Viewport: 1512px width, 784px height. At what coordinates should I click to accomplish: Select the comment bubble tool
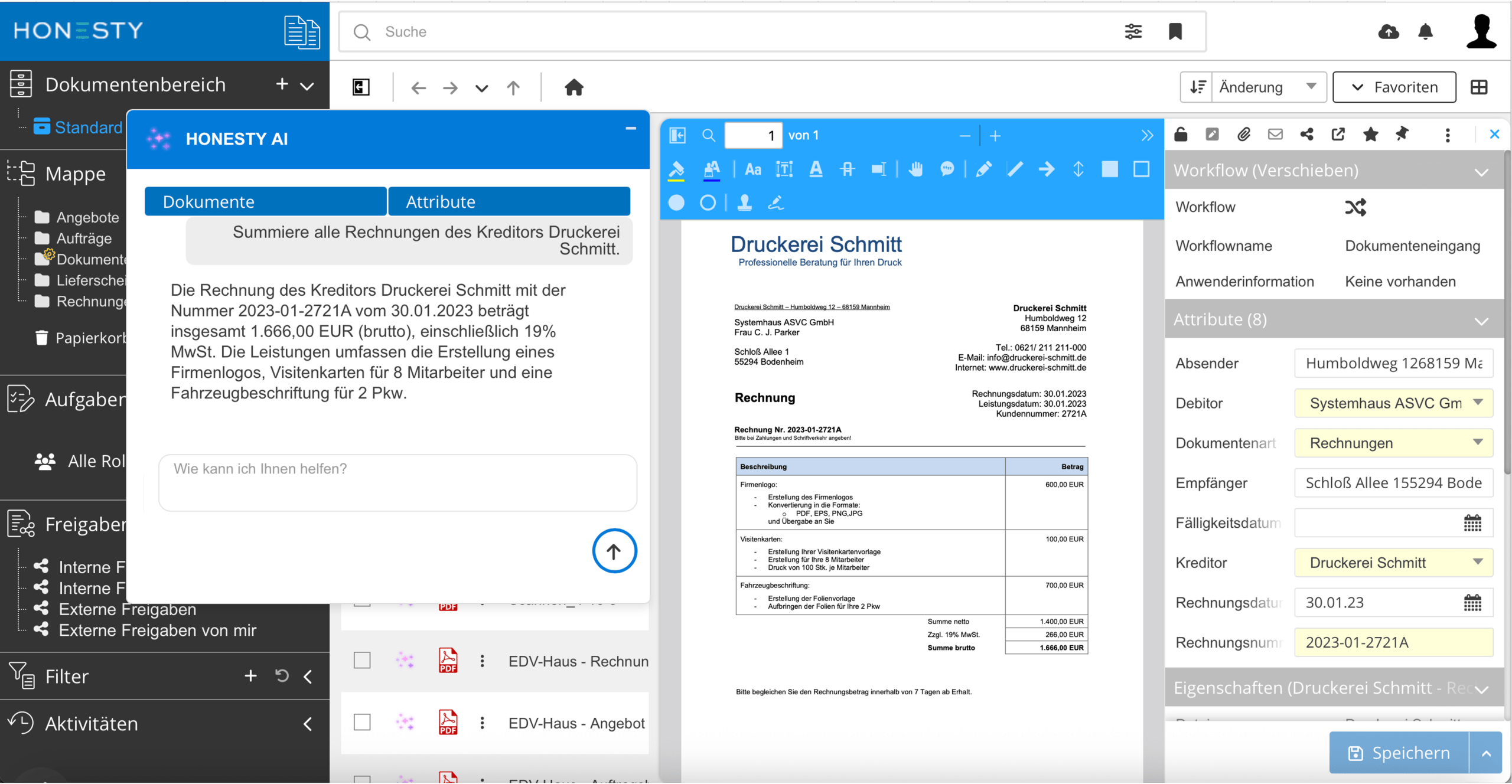[x=947, y=170]
